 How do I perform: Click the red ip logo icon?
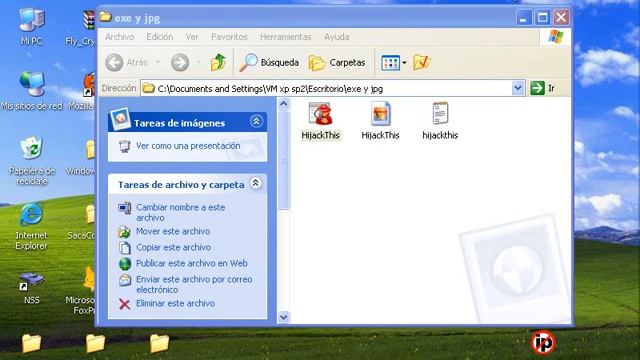[x=543, y=342]
